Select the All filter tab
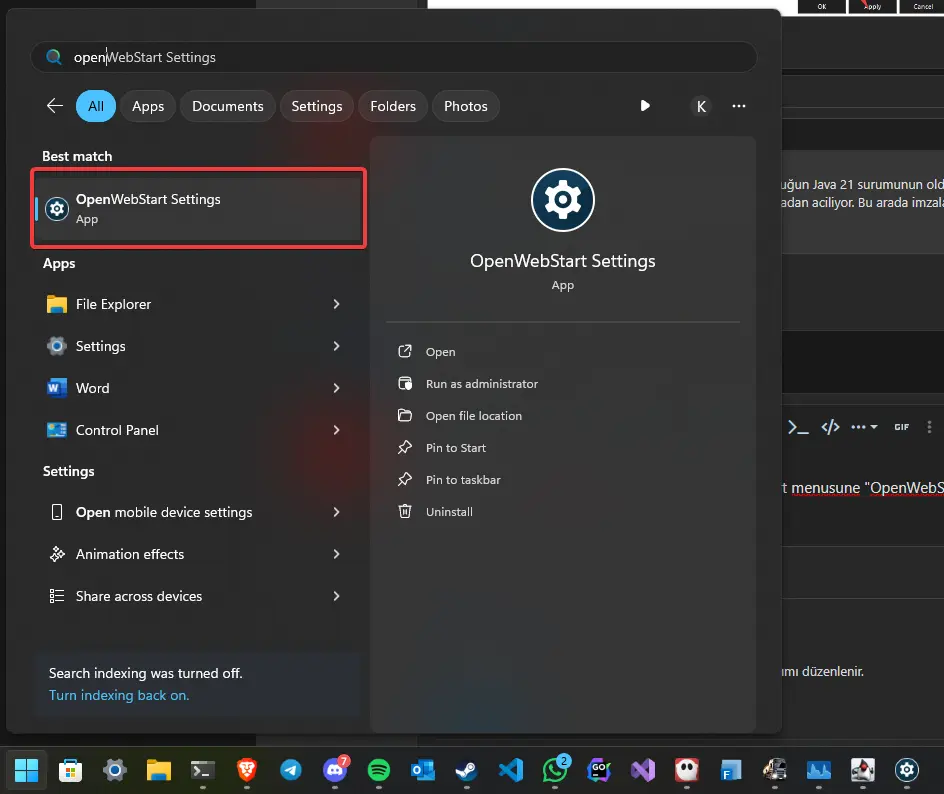 pyautogui.click(x=96, y=106)
